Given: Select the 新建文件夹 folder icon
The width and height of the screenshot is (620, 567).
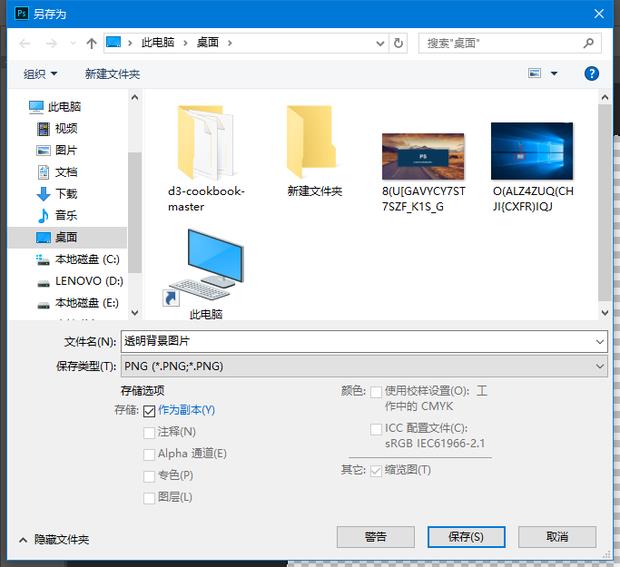Looking at the screenshot, I should pyautogui.click(x=314, y=142).
